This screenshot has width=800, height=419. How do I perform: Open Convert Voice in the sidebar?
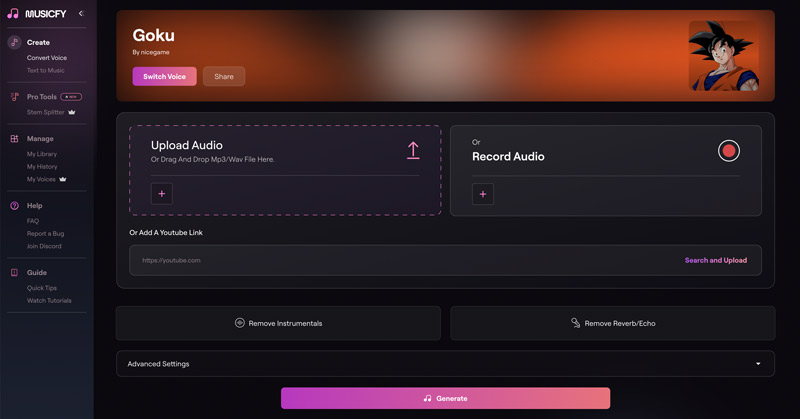pos(47,58)
